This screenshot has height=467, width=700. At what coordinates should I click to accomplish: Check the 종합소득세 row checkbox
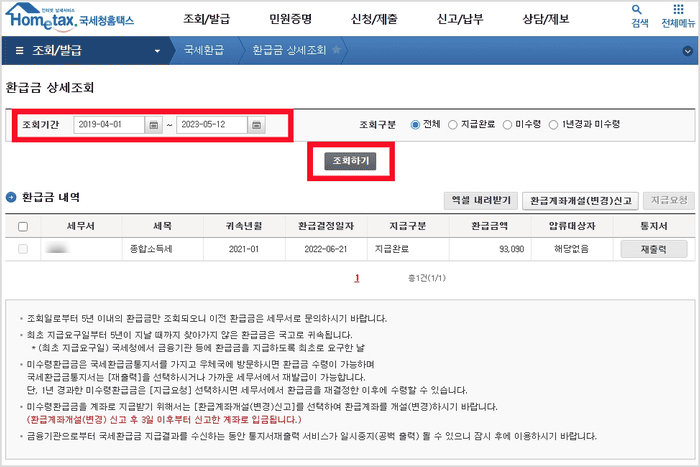point(23,249)
